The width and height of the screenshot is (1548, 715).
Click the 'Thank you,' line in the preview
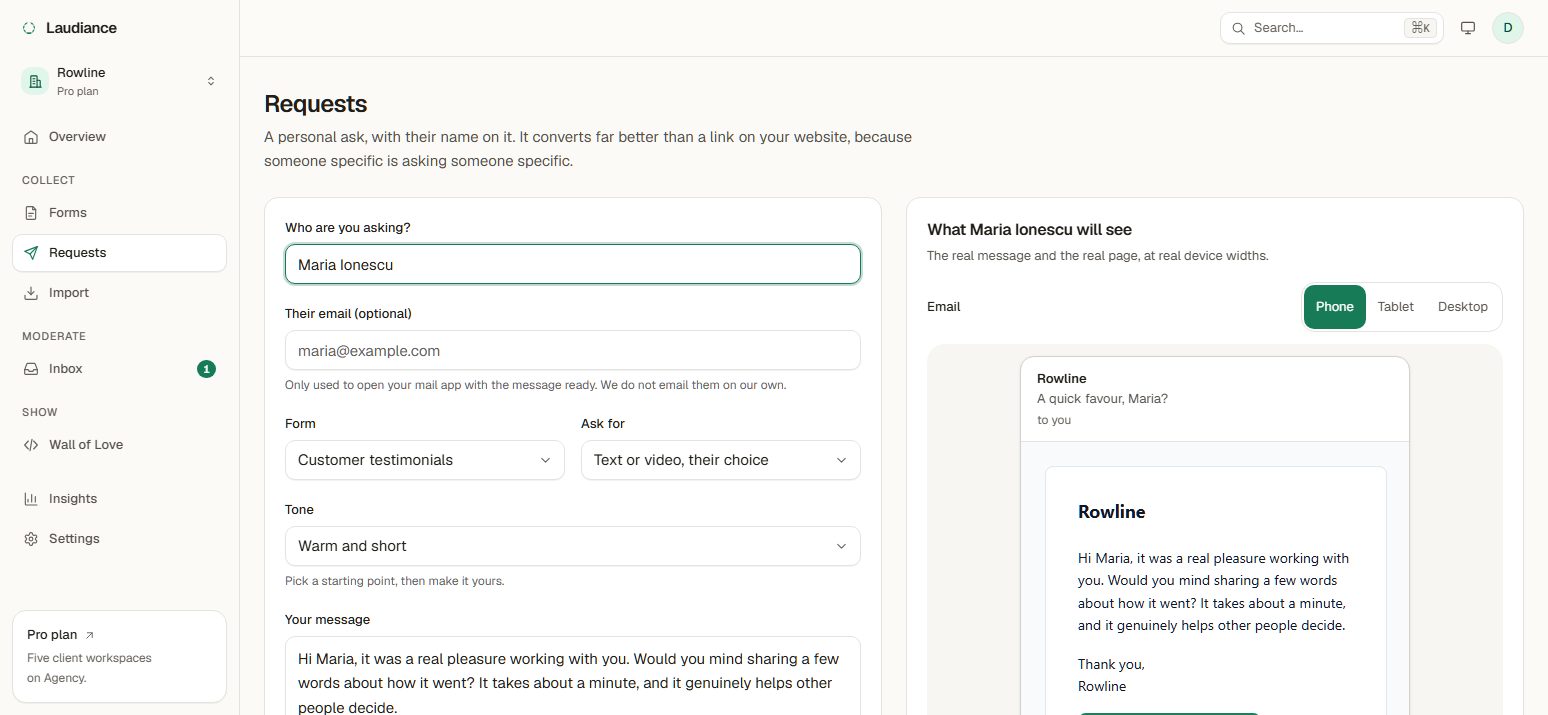(1111, 664)
